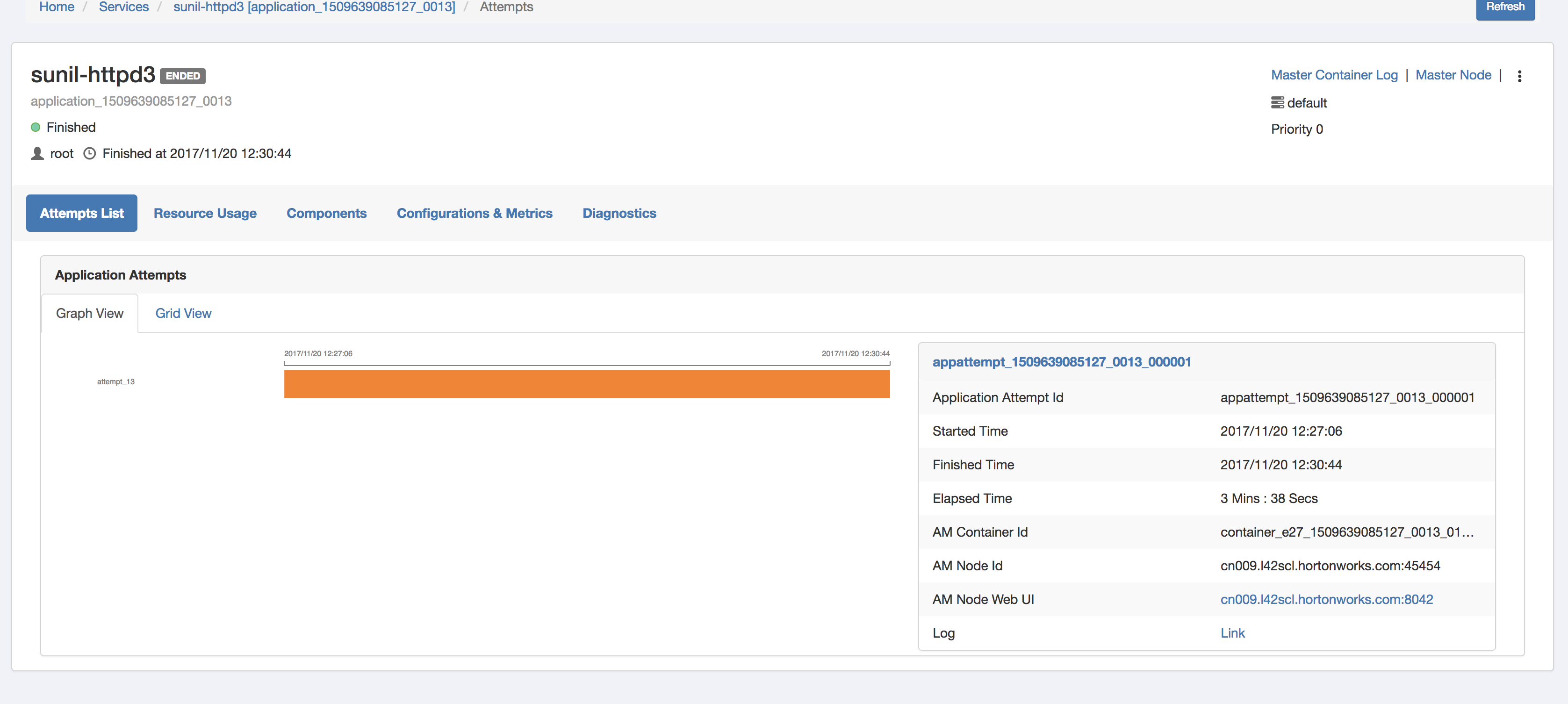Viewport: 1568px width, 704px height.
Task: Switch to the Resource Usage tab
Action: pyautogui.click(x=204, y=213)
